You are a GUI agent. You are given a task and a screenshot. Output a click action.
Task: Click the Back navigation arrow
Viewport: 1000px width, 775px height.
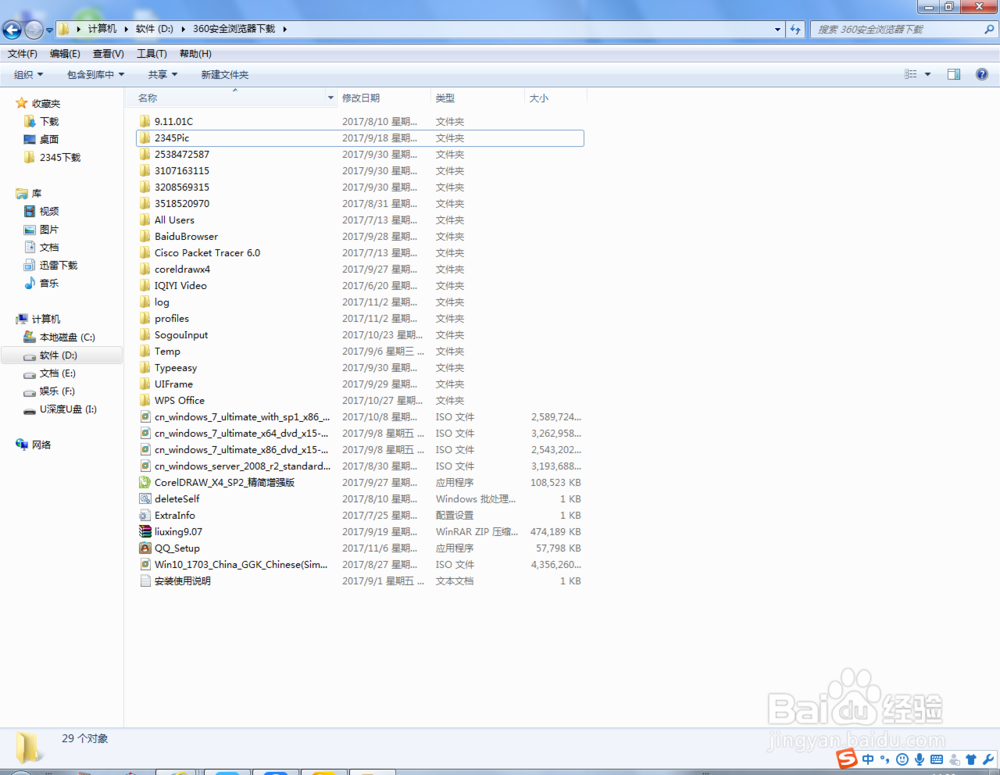pos(12,29)
